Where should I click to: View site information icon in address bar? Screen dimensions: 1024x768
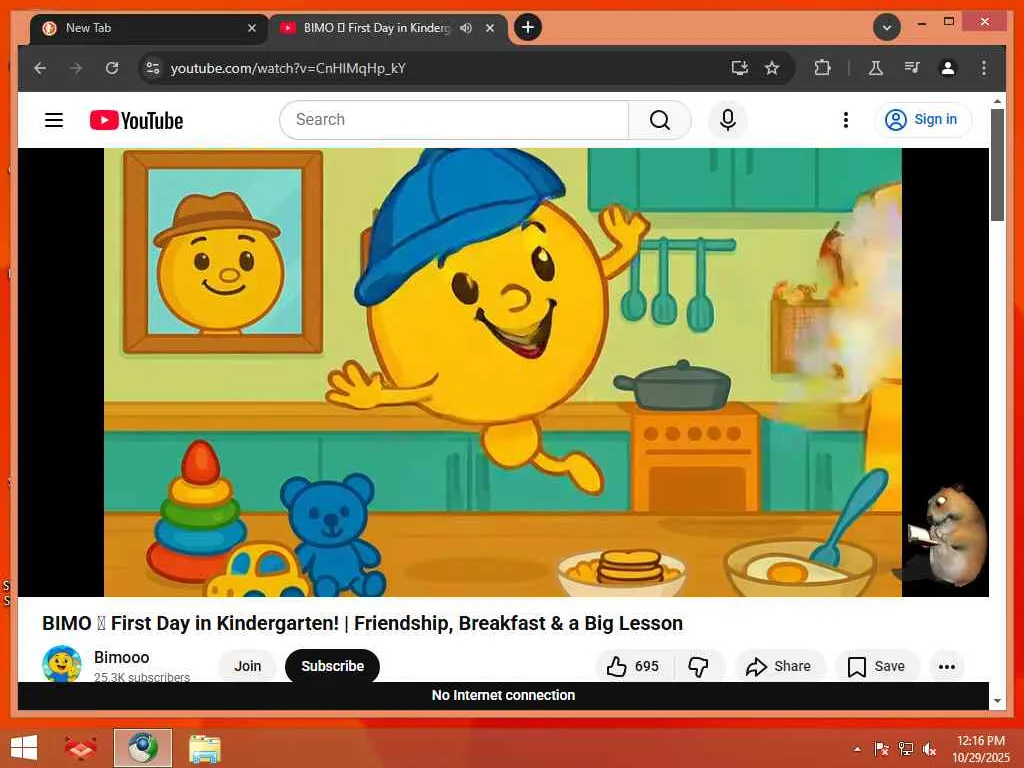pos(153,68)
